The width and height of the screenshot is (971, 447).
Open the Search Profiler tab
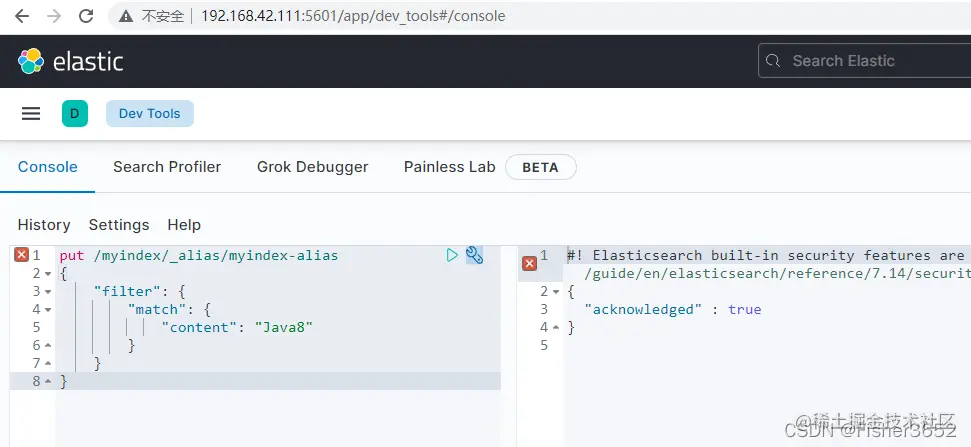click(x=167, y=167)
